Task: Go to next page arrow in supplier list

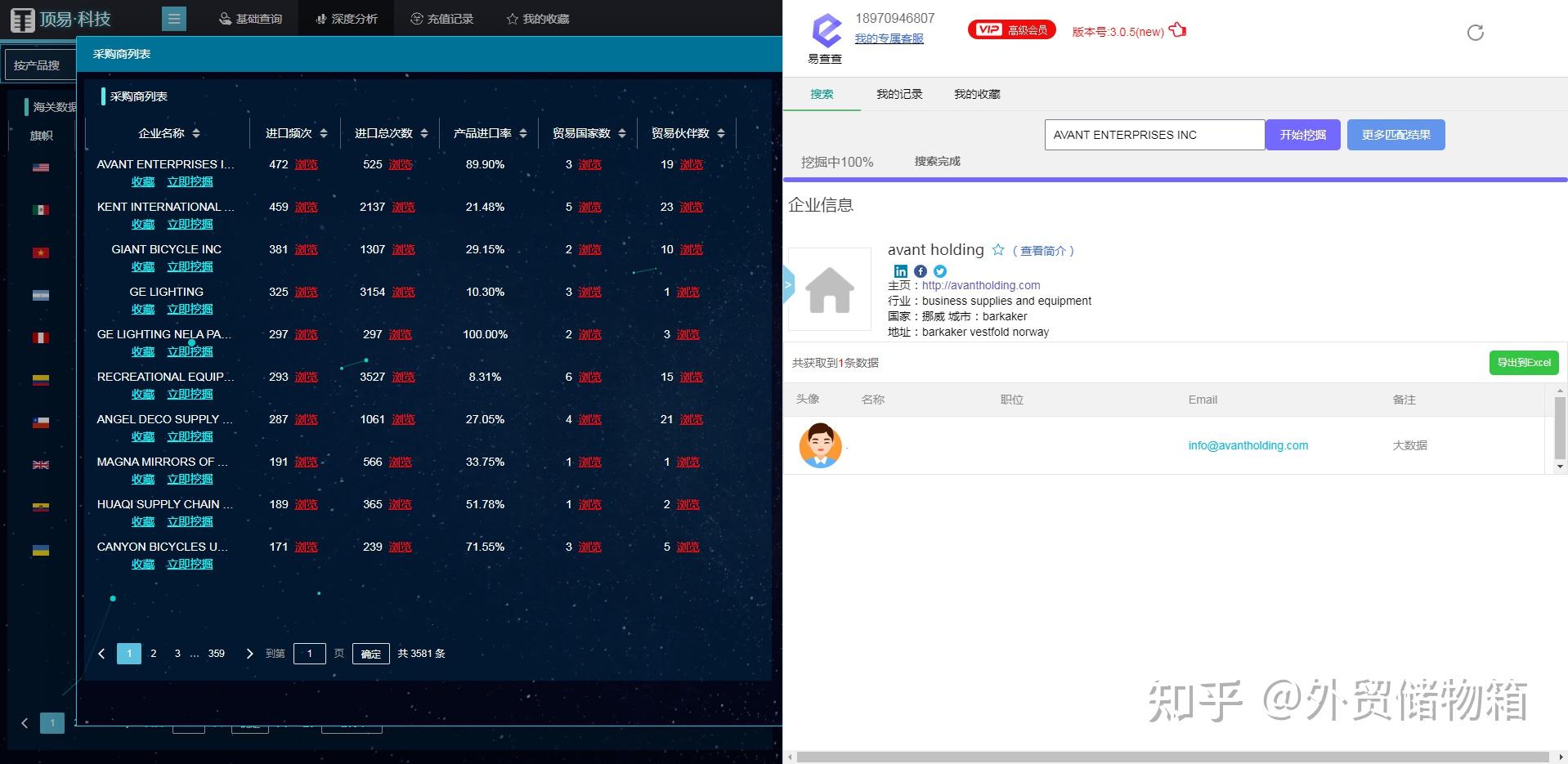Action: 249,654
